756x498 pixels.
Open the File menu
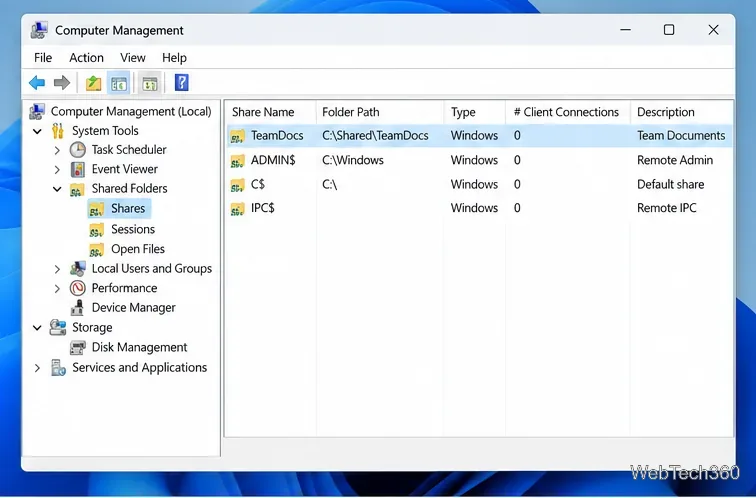pyautogui.click(x=43, y=58)
